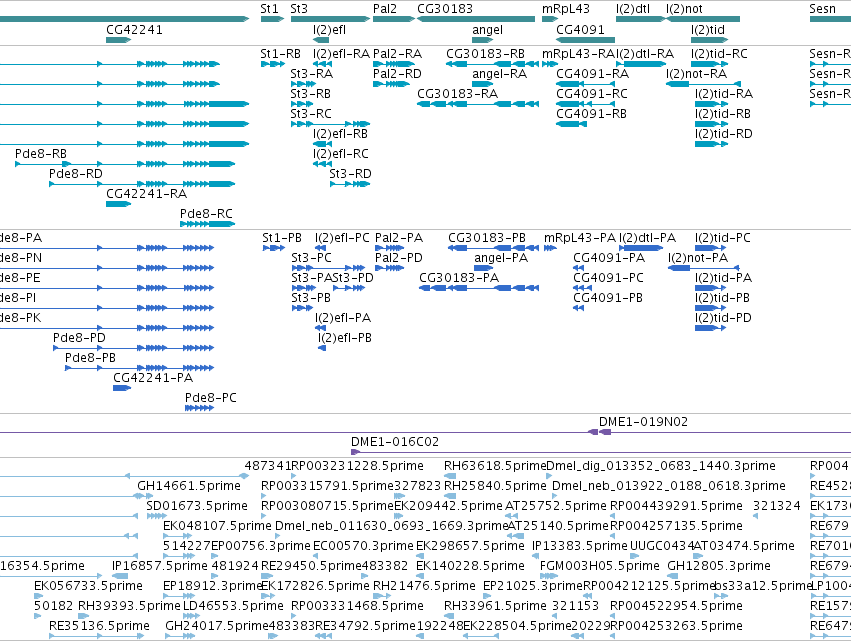The width and height of the screenshot is (851, 641).
Task: Select the l(2)tid gene label
Action: click(708, 30)
